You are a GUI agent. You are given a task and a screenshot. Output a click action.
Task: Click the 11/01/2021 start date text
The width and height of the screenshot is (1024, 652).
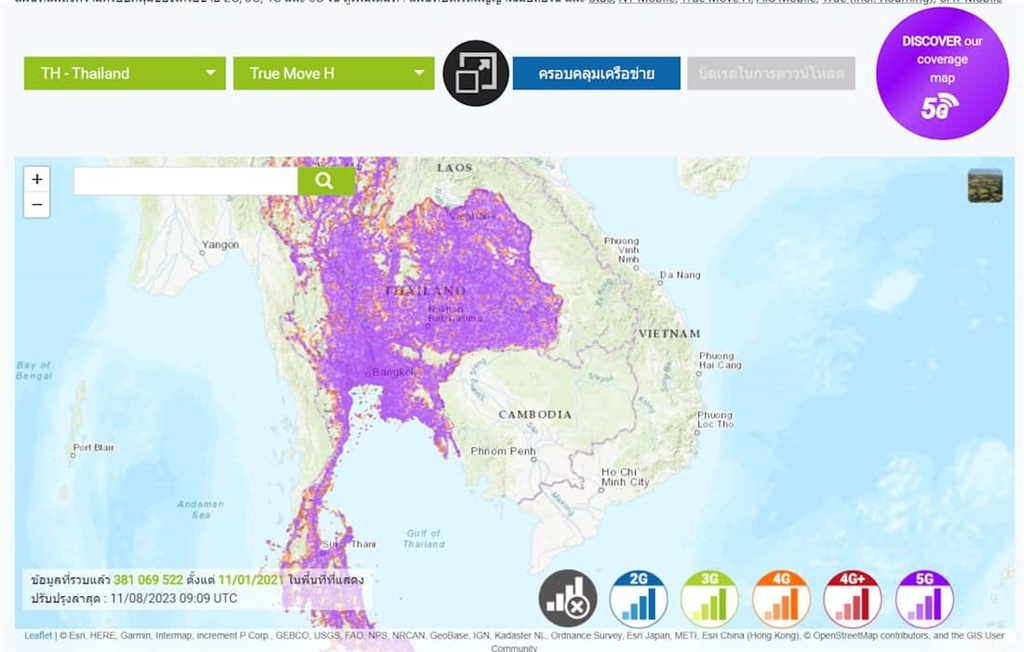pos(251,579)
